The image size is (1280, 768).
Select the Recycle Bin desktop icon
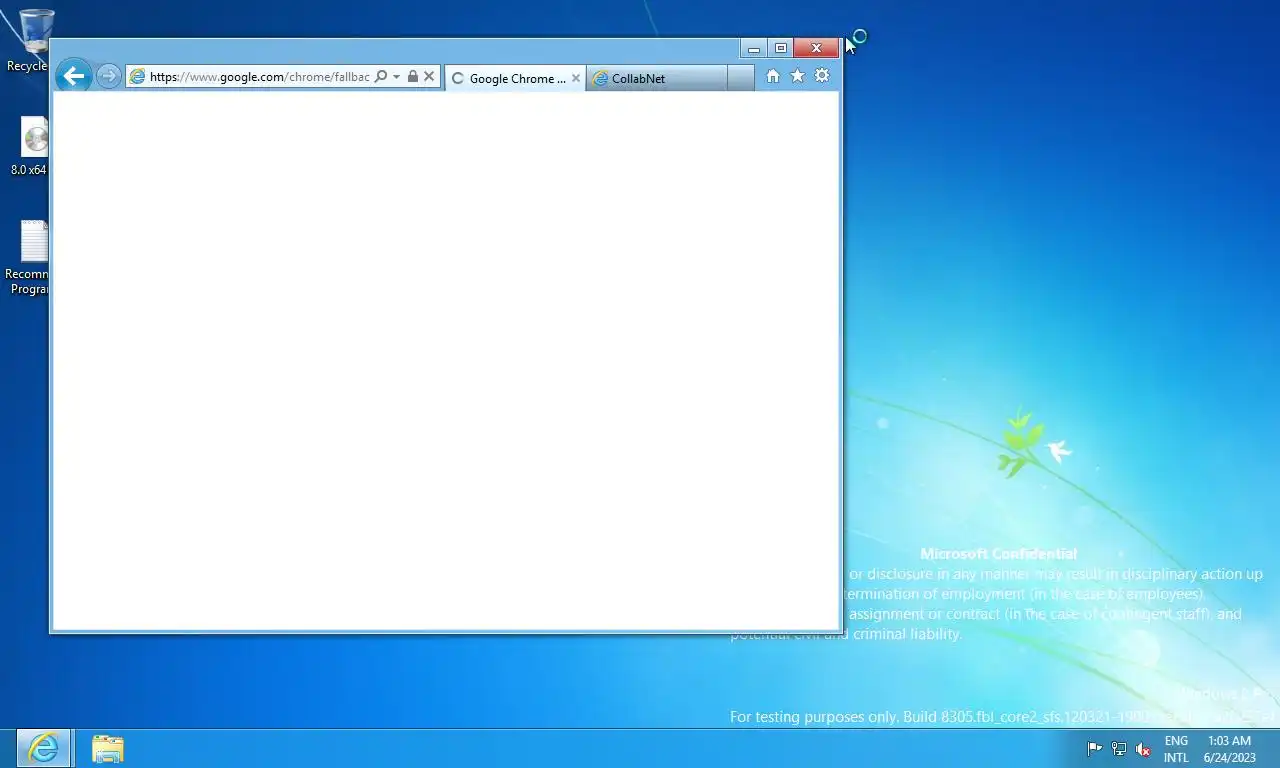(x=28, y=41)
